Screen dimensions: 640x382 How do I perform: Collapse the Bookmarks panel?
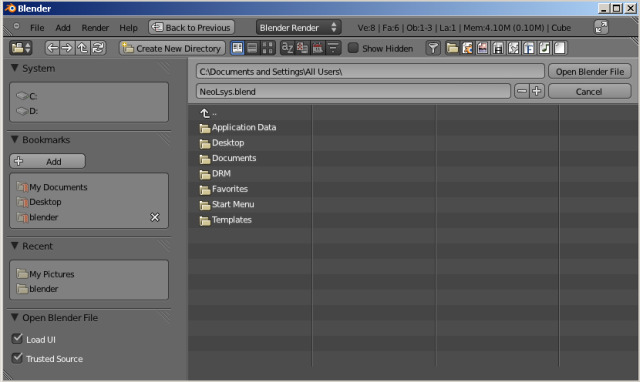[x=15, y=140]
